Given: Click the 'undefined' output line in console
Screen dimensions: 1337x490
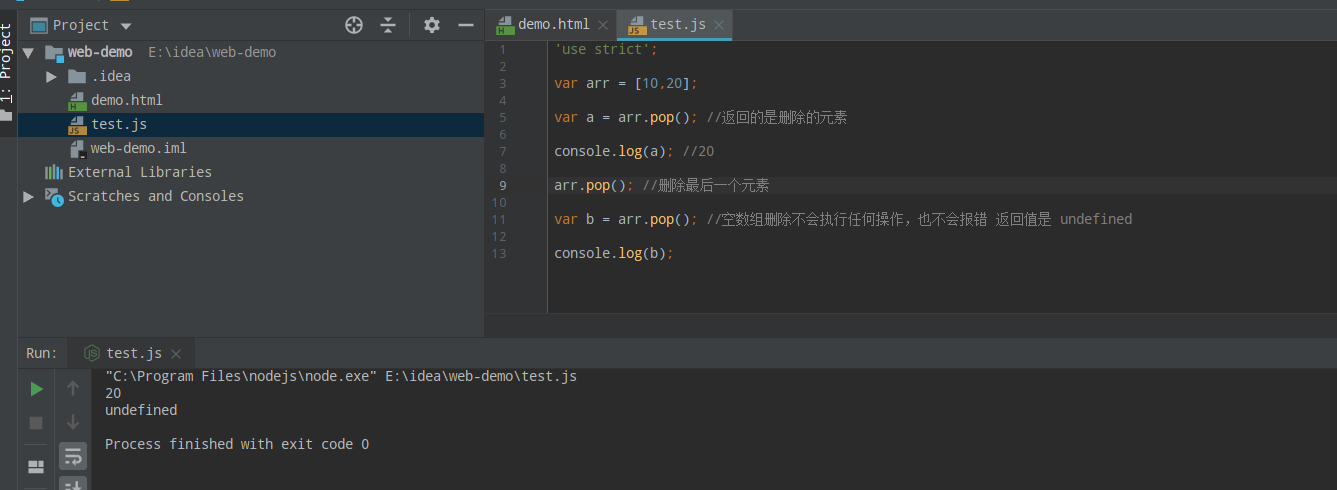Looking at the screenshot, I should 141,410.
